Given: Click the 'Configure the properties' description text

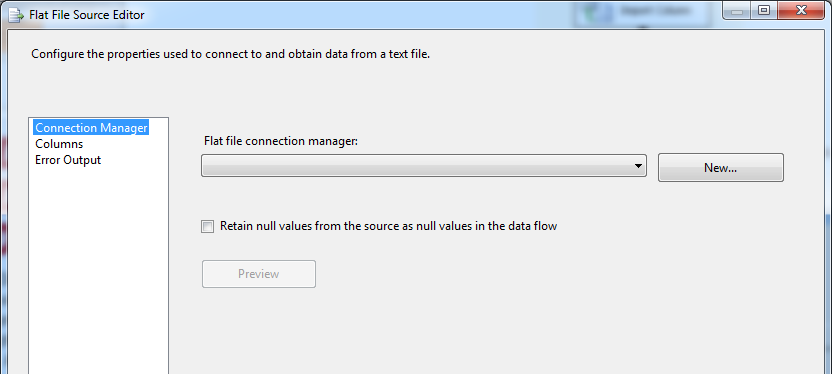Looking at the screenshot, I should [230, 54].
